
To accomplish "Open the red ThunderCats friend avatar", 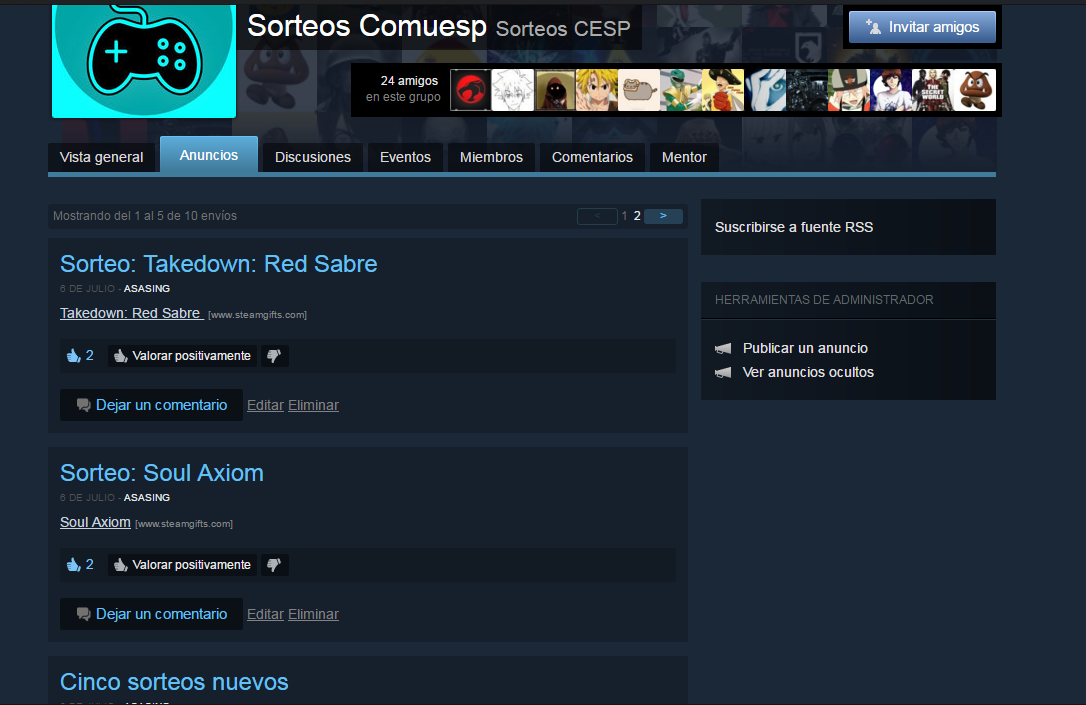I will [471, 90].
